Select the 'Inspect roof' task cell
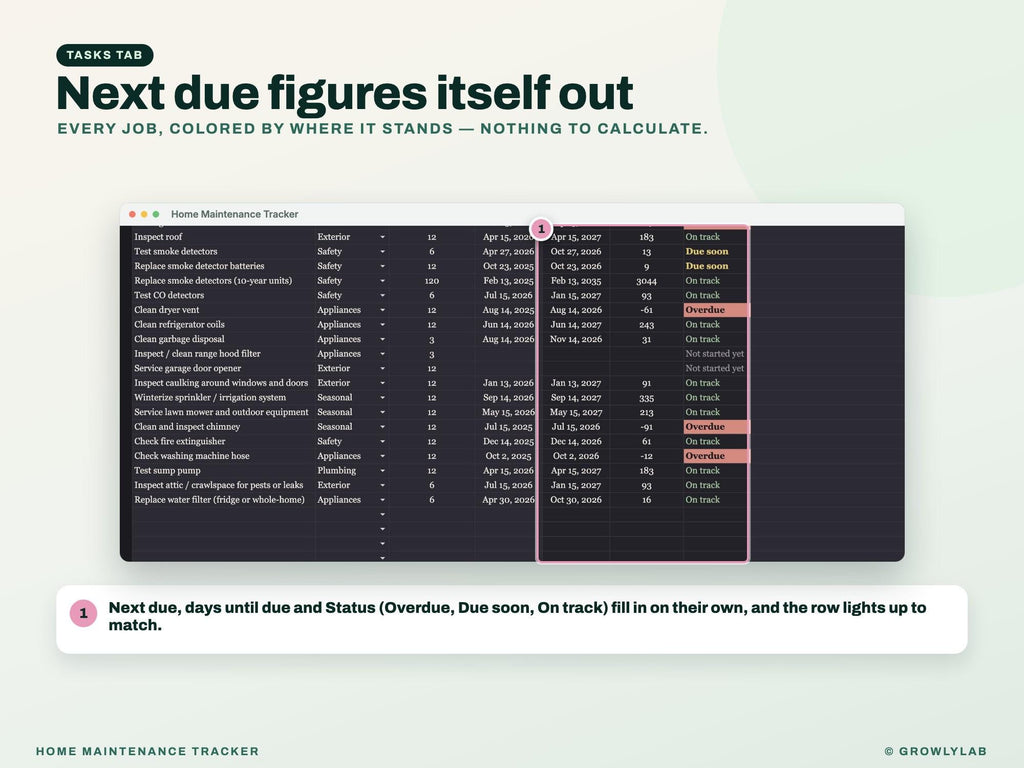Image resolution: width=1024 pixels, height=768 pixels. 223,237
